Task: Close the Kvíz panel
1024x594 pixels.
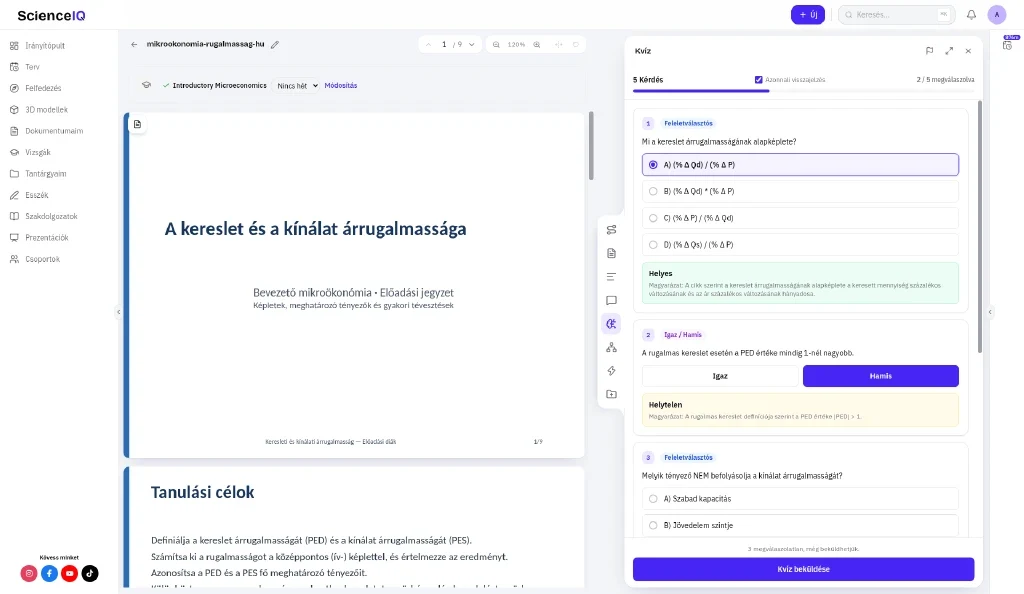Action: pyautogui.click(x=968, y=51)
